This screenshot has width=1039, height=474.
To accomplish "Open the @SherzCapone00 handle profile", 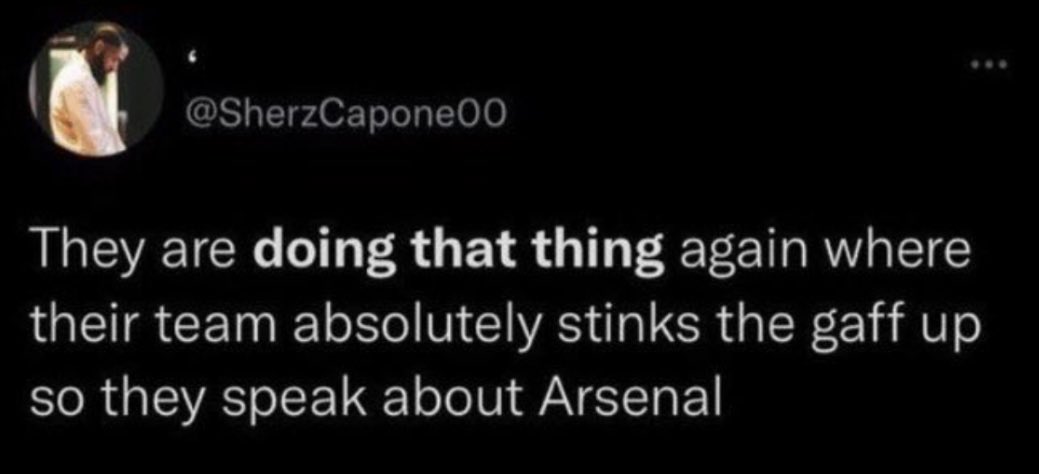I will [x=343, y=117].
